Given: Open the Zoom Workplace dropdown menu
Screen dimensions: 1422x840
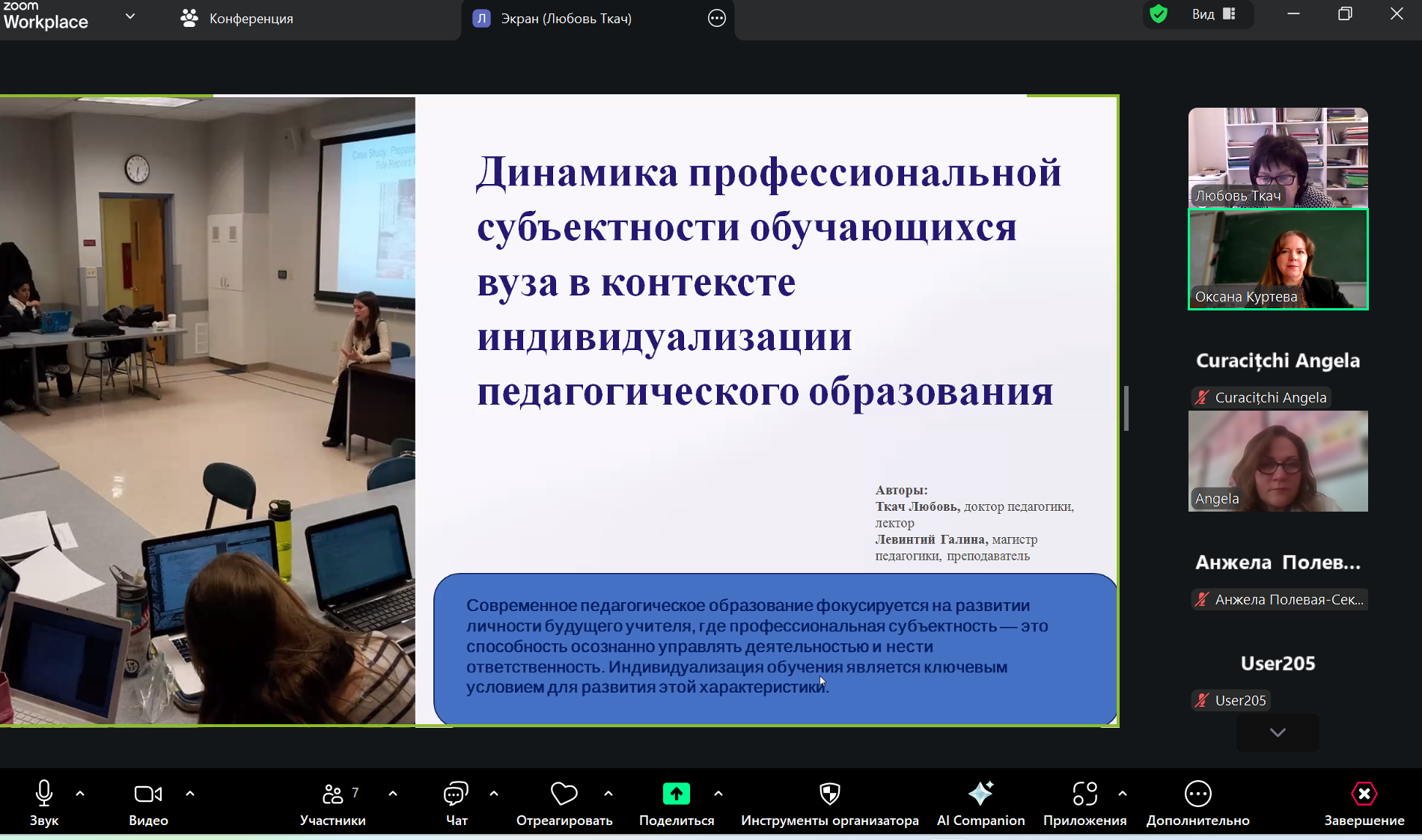Looking at the screenshot, I should click(x=130, y=16).
